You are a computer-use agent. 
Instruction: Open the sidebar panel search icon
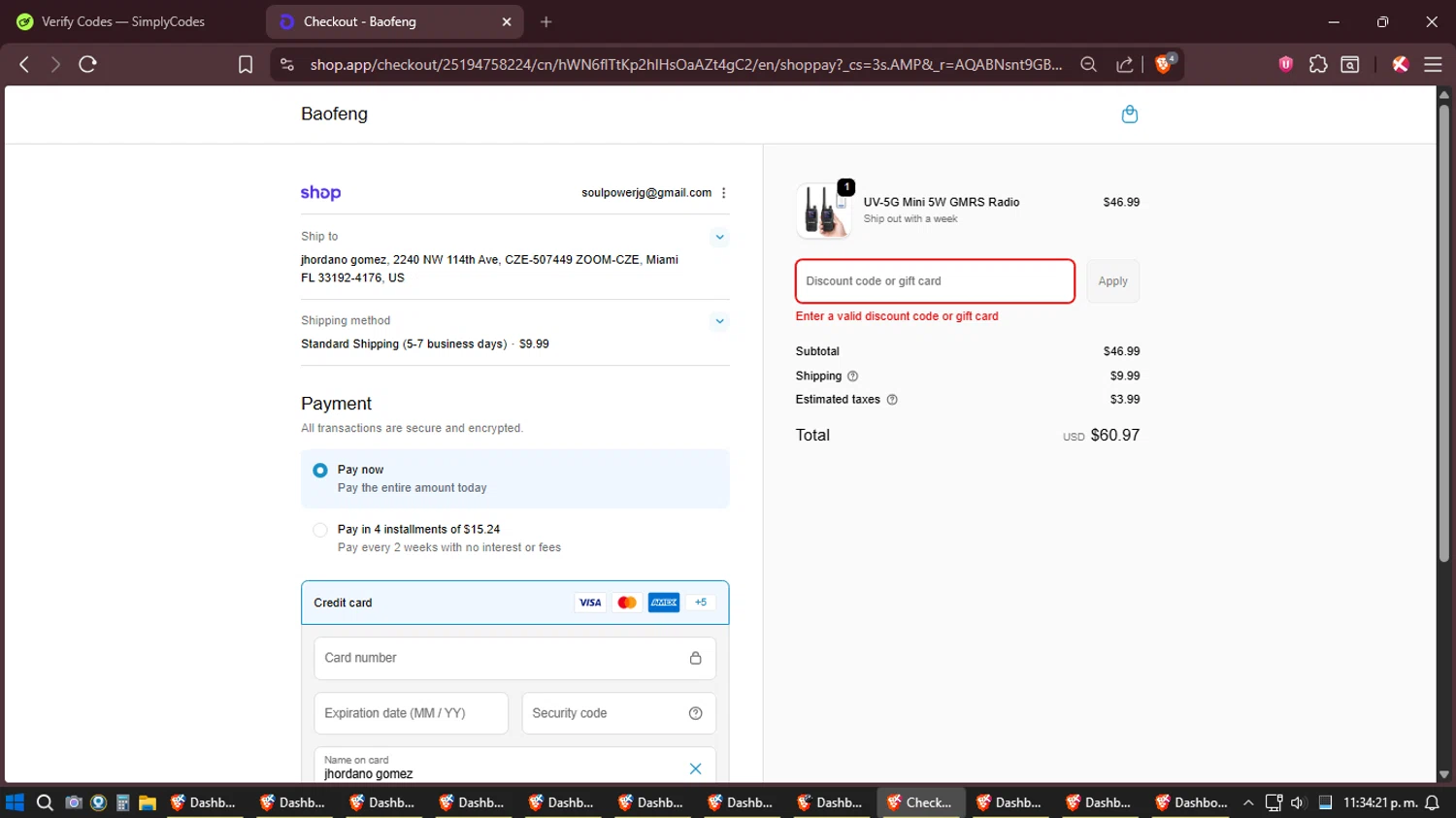1350,64
